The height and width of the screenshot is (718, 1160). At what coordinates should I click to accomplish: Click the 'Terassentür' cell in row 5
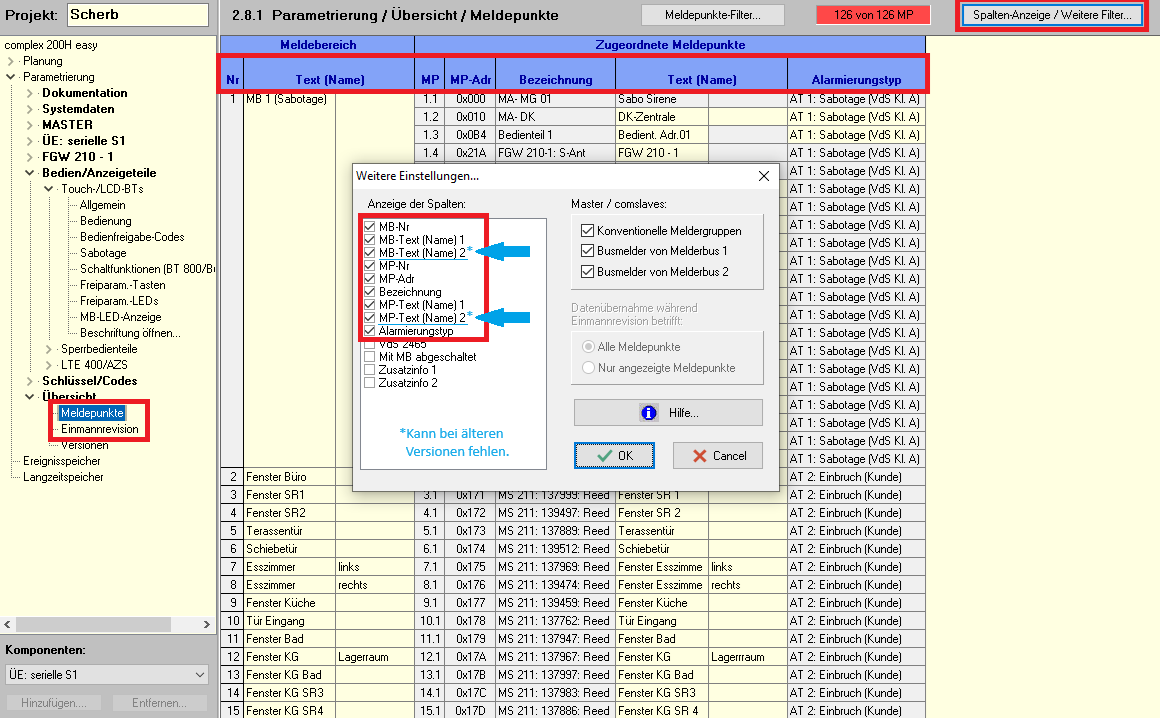289,531
